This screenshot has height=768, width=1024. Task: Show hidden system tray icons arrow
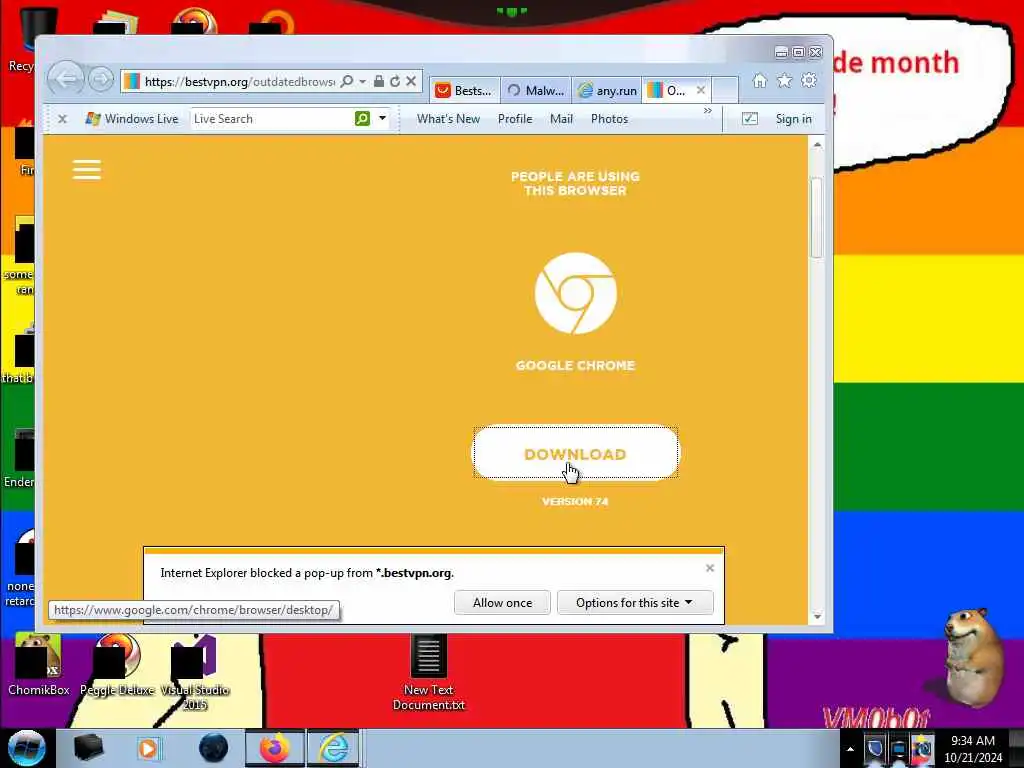coord(850,749)
